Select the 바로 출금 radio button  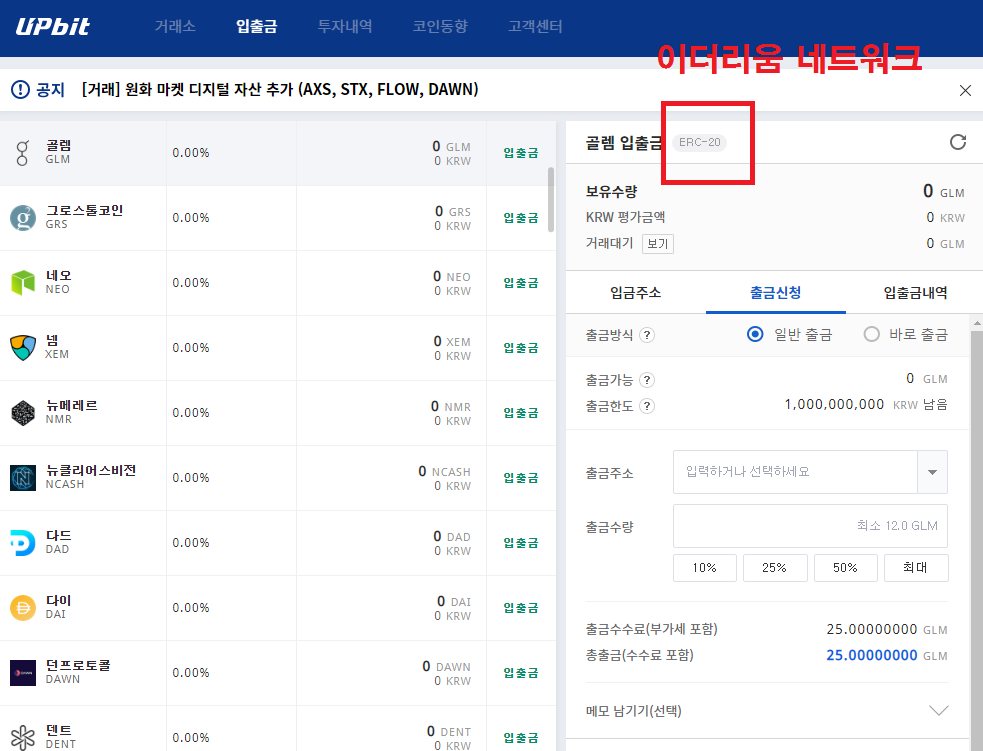[871, 334]
